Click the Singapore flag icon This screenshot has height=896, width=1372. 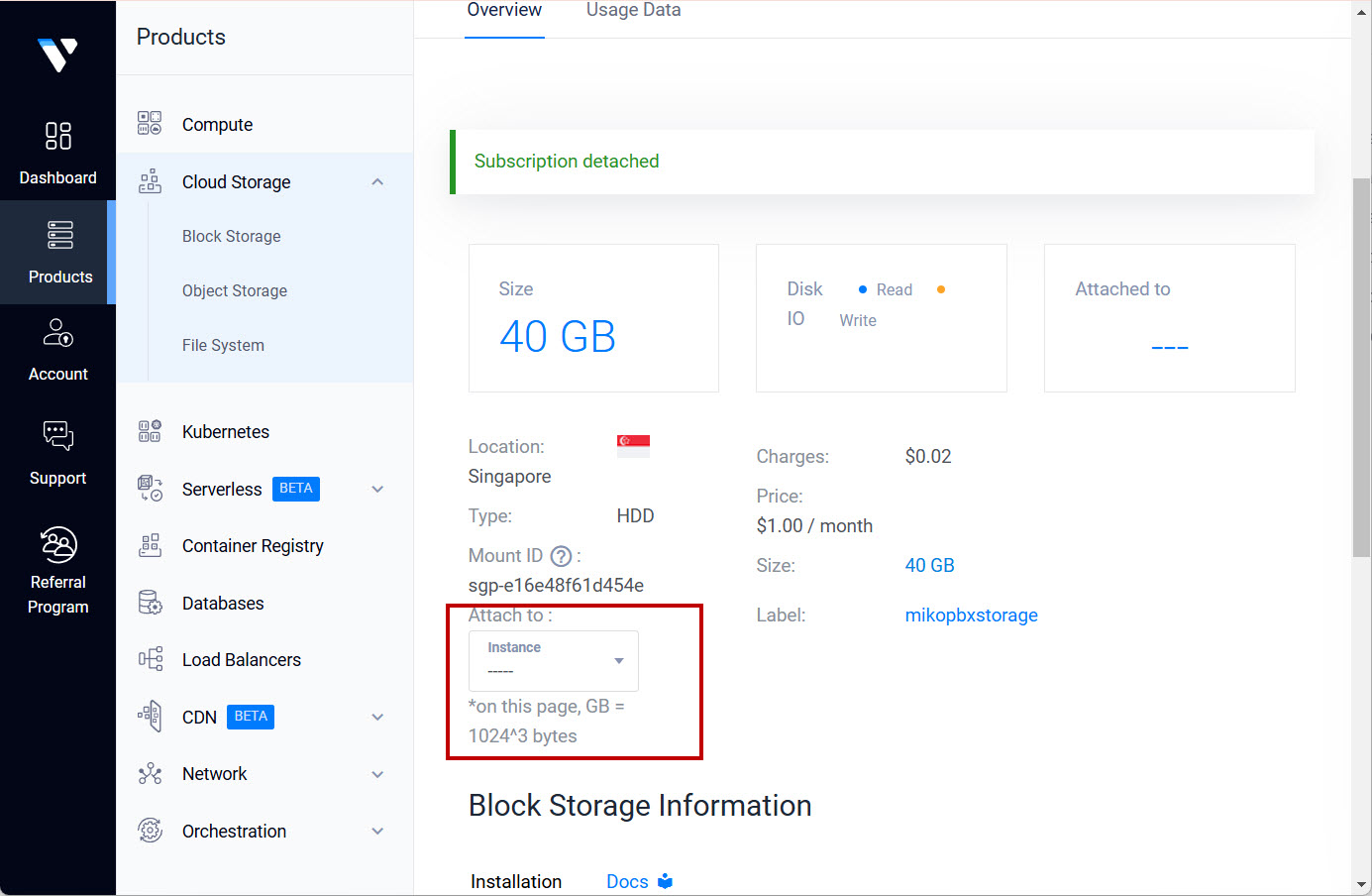coord(633,445)
